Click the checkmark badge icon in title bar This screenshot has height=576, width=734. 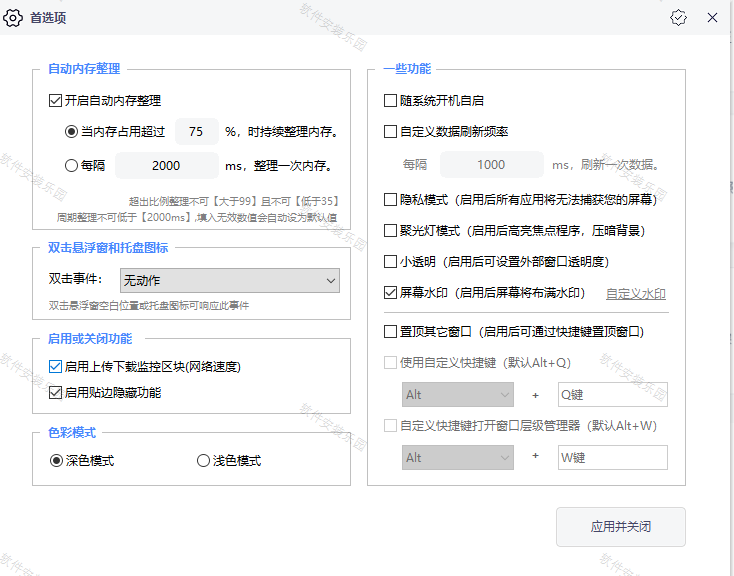(679, 18)
